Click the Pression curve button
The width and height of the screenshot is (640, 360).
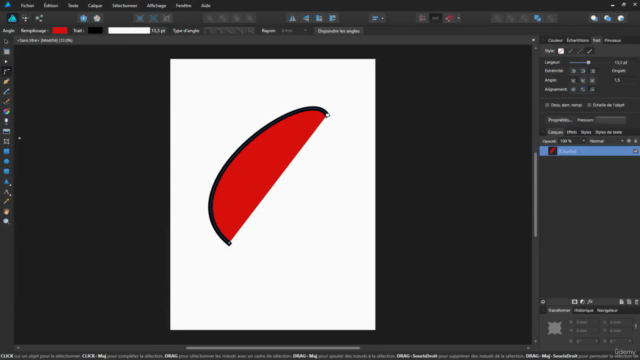pos(611,120)
